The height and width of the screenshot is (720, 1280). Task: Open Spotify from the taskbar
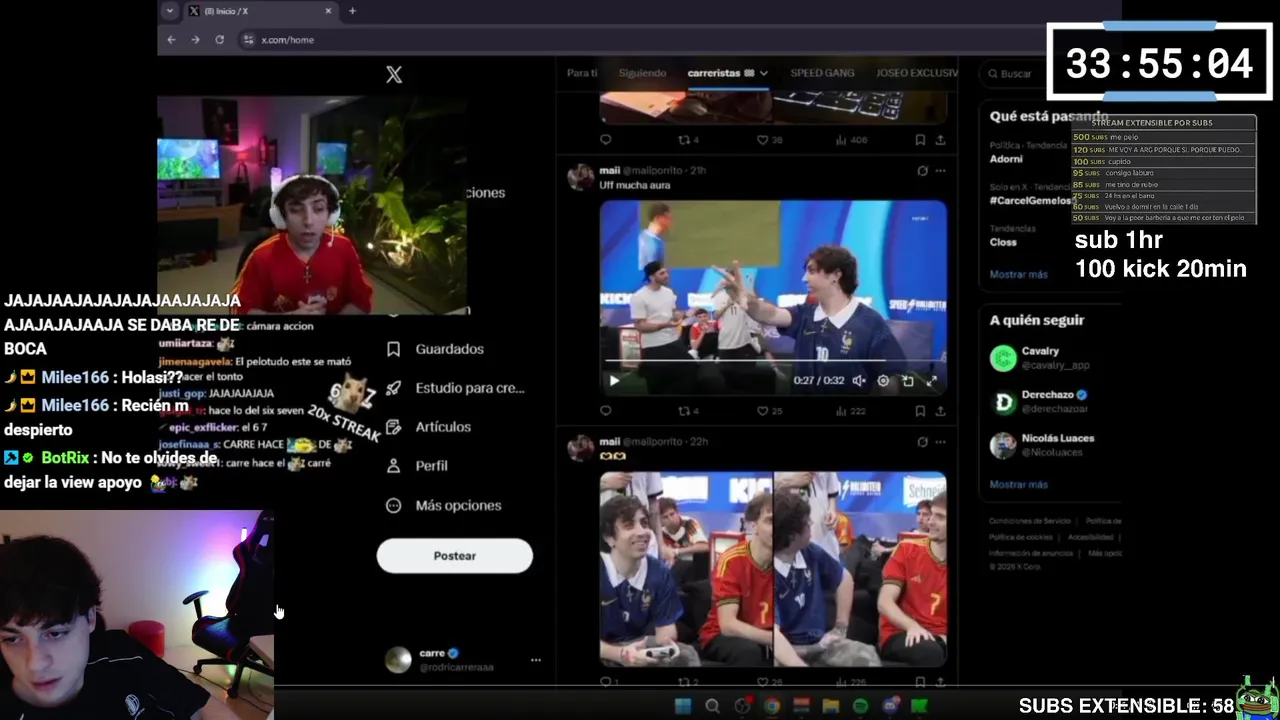pos(860,706)
